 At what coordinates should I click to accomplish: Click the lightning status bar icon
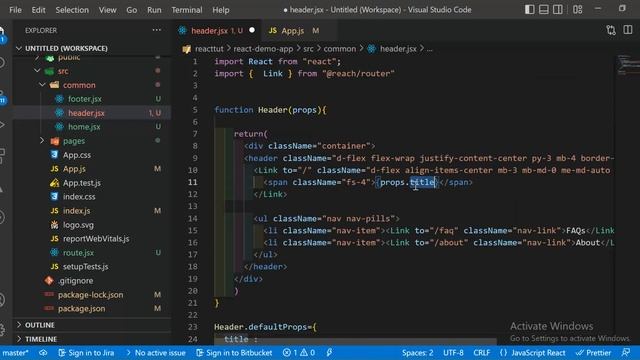pyautogui.click(x=329, y=353)
